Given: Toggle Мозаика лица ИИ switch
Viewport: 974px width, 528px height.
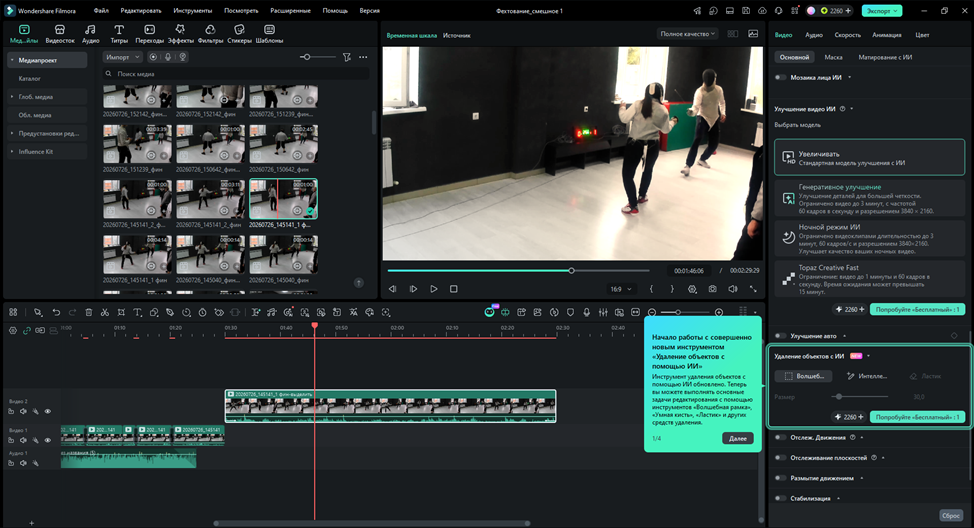Looking at the screenshot, I should [x=780, y=78].
